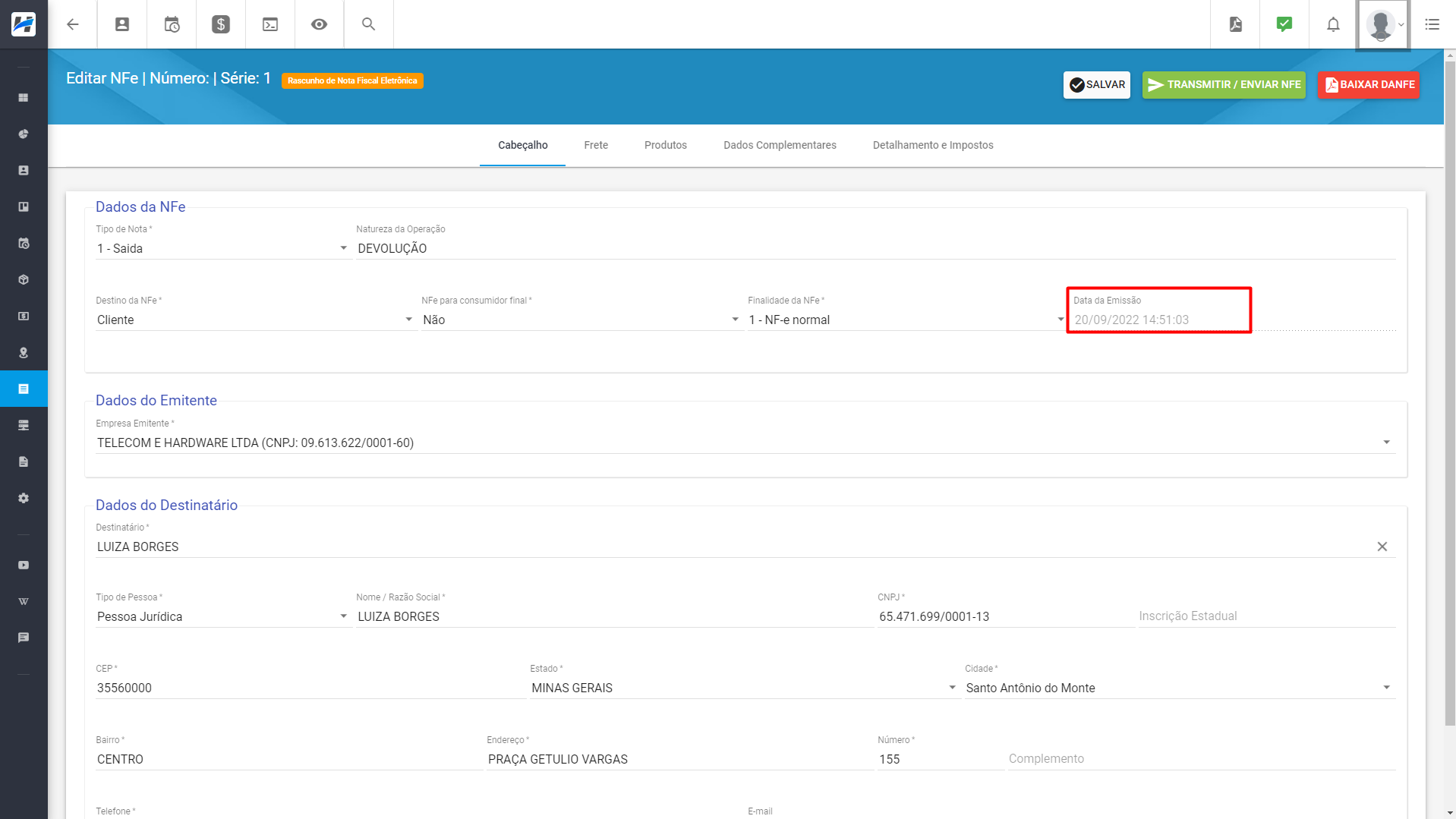Switch to the Produtos tab
Image resolution: width=1456 pixels, height=819 pixels.
coord(666,145)
